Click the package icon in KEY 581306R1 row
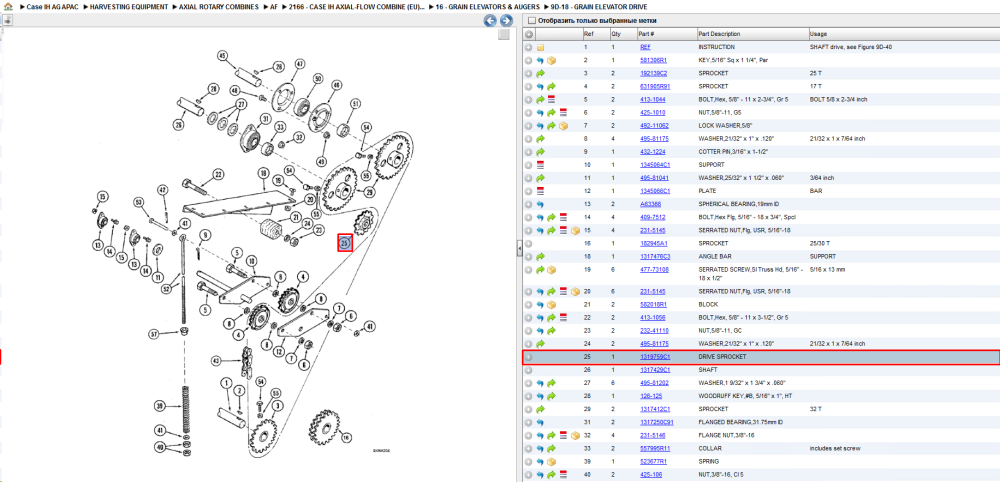The width and height of the screenshot is (1000, 482). pyautogui.click(x=551, y=61)
